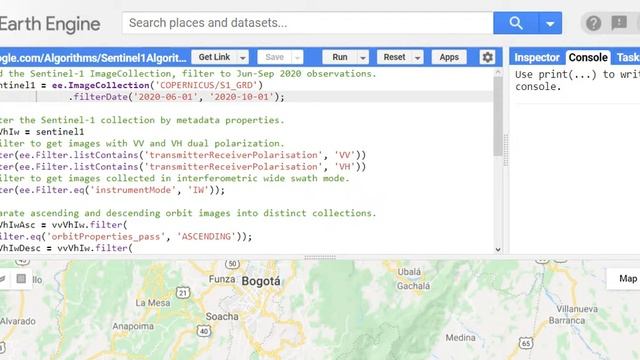Click the Villanueva label on the map
The width and height of the screenshot is (640, 360).
(x=577, y=309)
